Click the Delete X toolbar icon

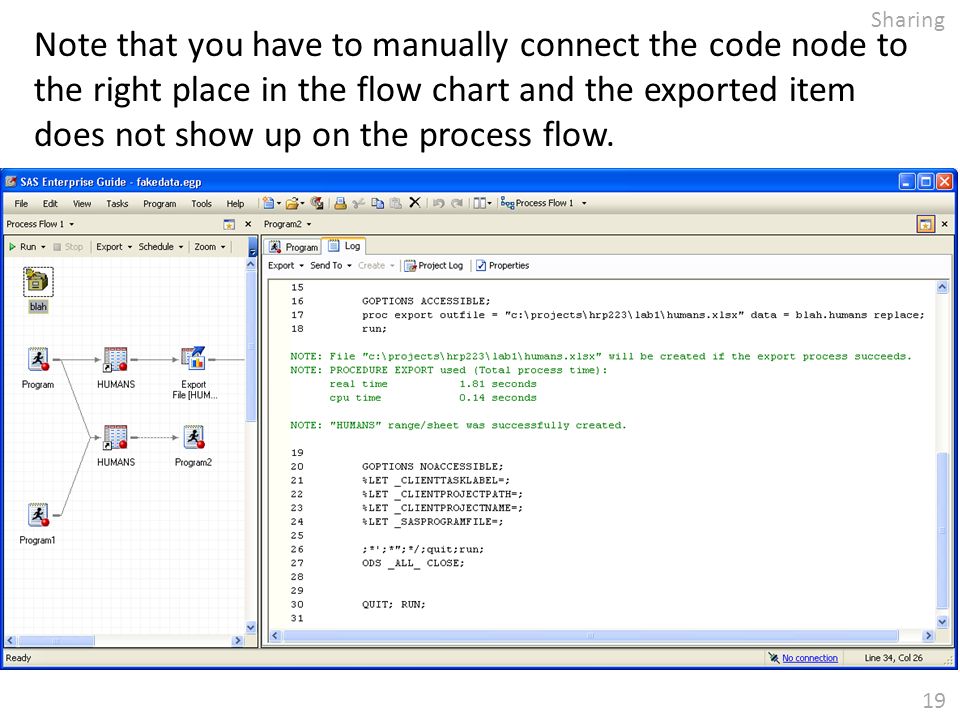(x=414, y=202)
